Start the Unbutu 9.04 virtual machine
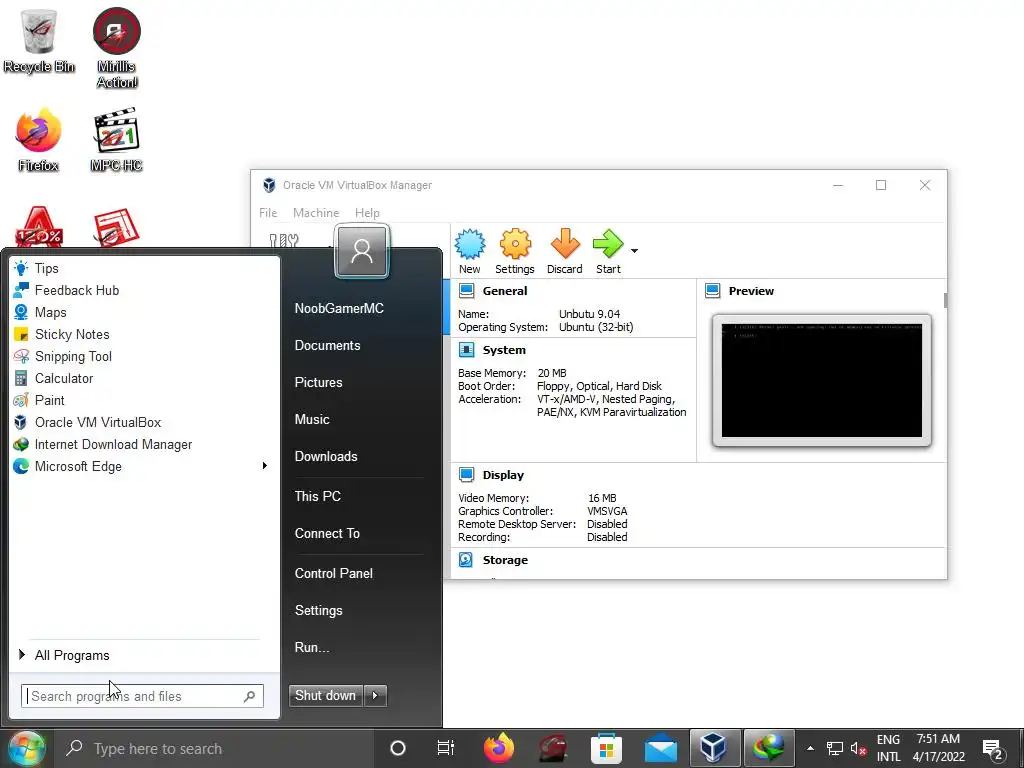The height and width of the screenshot is (768, 1024). pyautogui.click(x=608, y=251)
